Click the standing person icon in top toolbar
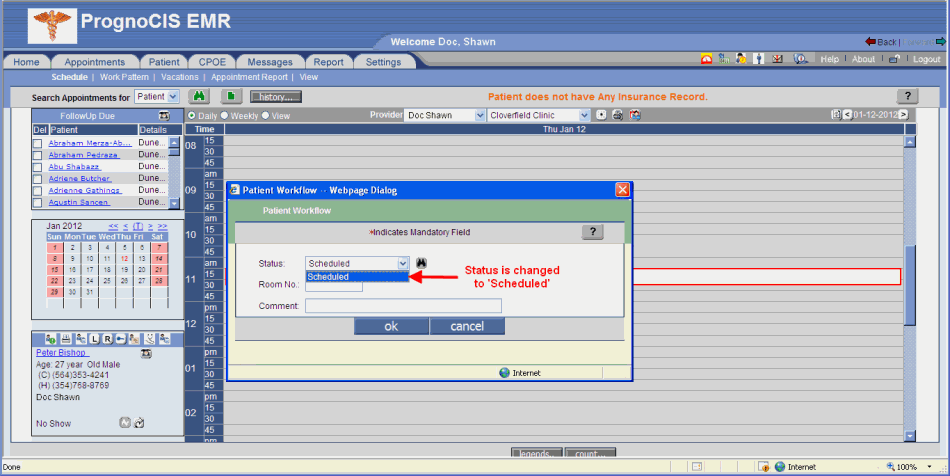This screenshot has height=476, width=950. coord(759,59)
